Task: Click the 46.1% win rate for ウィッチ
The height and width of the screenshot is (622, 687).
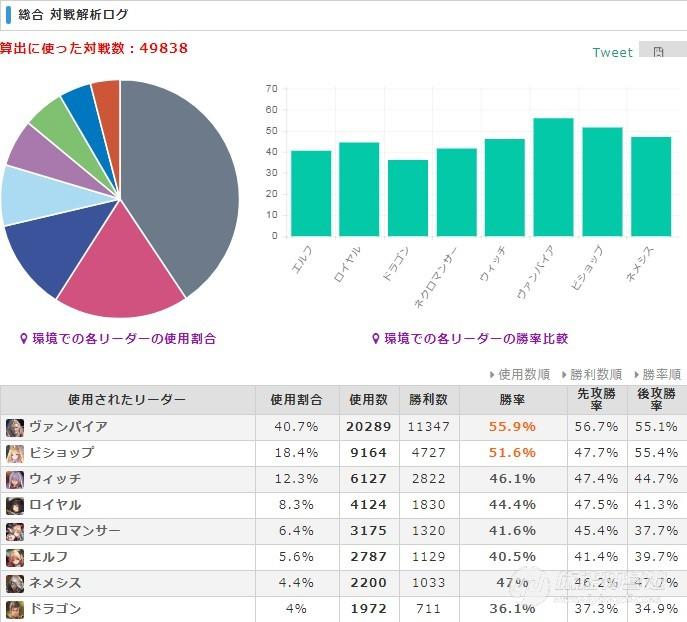Action: click(512, 478)
